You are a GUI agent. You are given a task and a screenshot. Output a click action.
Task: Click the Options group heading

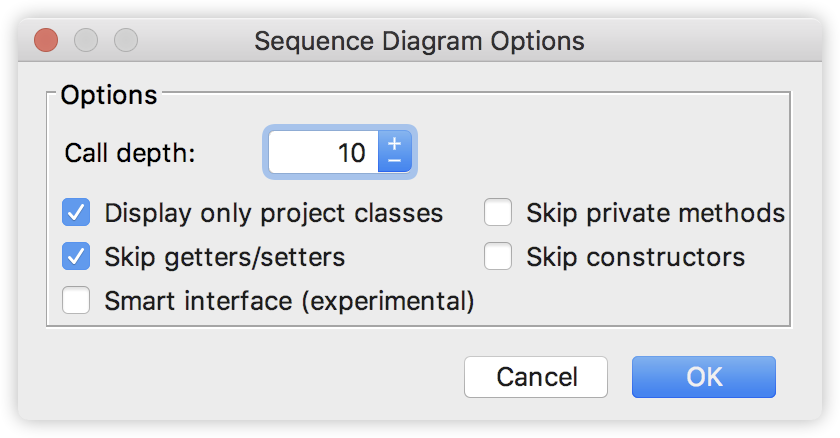(109, 95)
